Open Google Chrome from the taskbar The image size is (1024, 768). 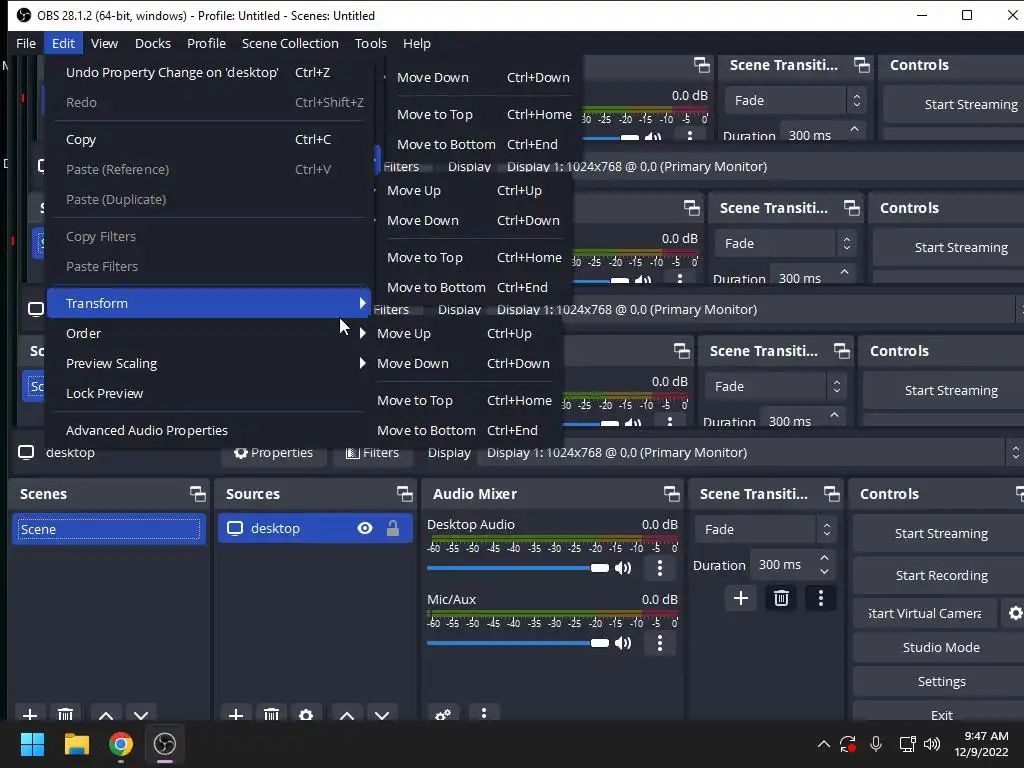121,744
